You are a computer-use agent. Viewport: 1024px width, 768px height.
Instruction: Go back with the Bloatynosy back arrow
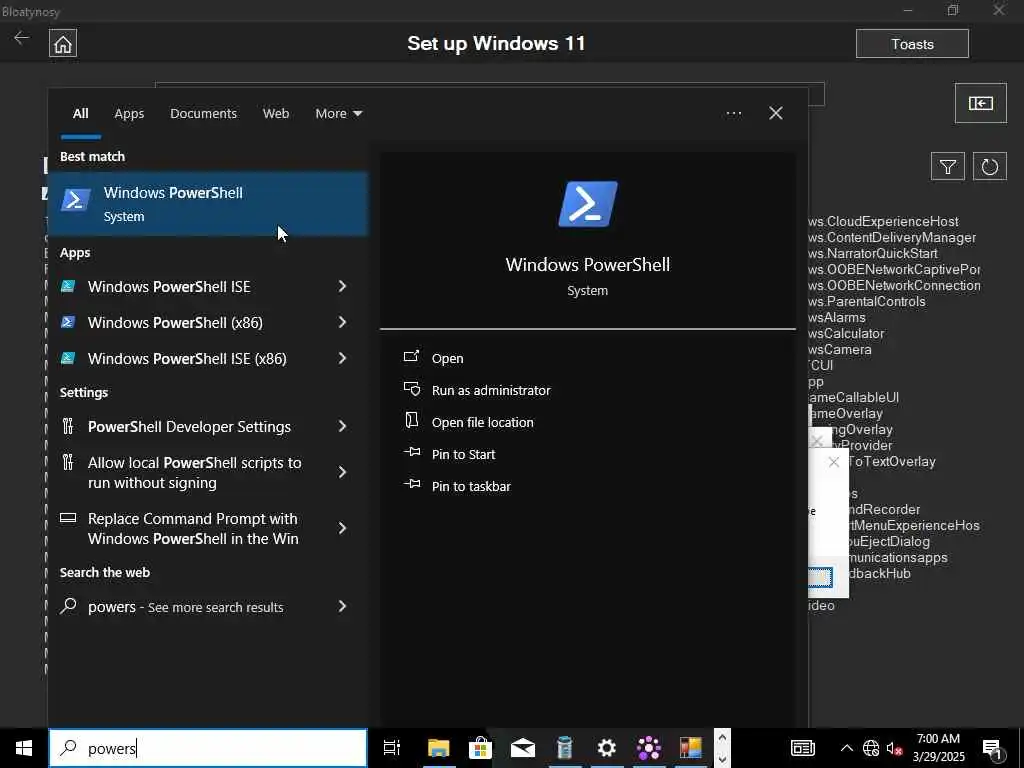[22, 38]
